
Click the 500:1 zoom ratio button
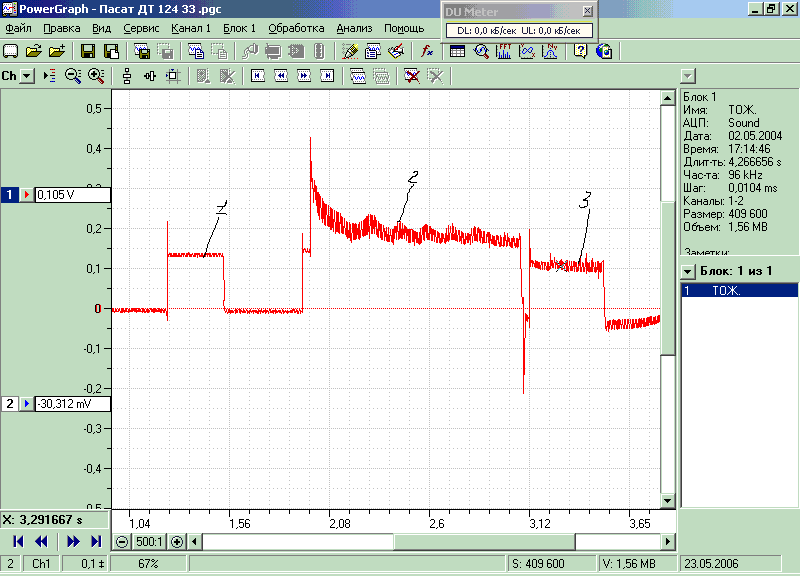click(149, 541)
